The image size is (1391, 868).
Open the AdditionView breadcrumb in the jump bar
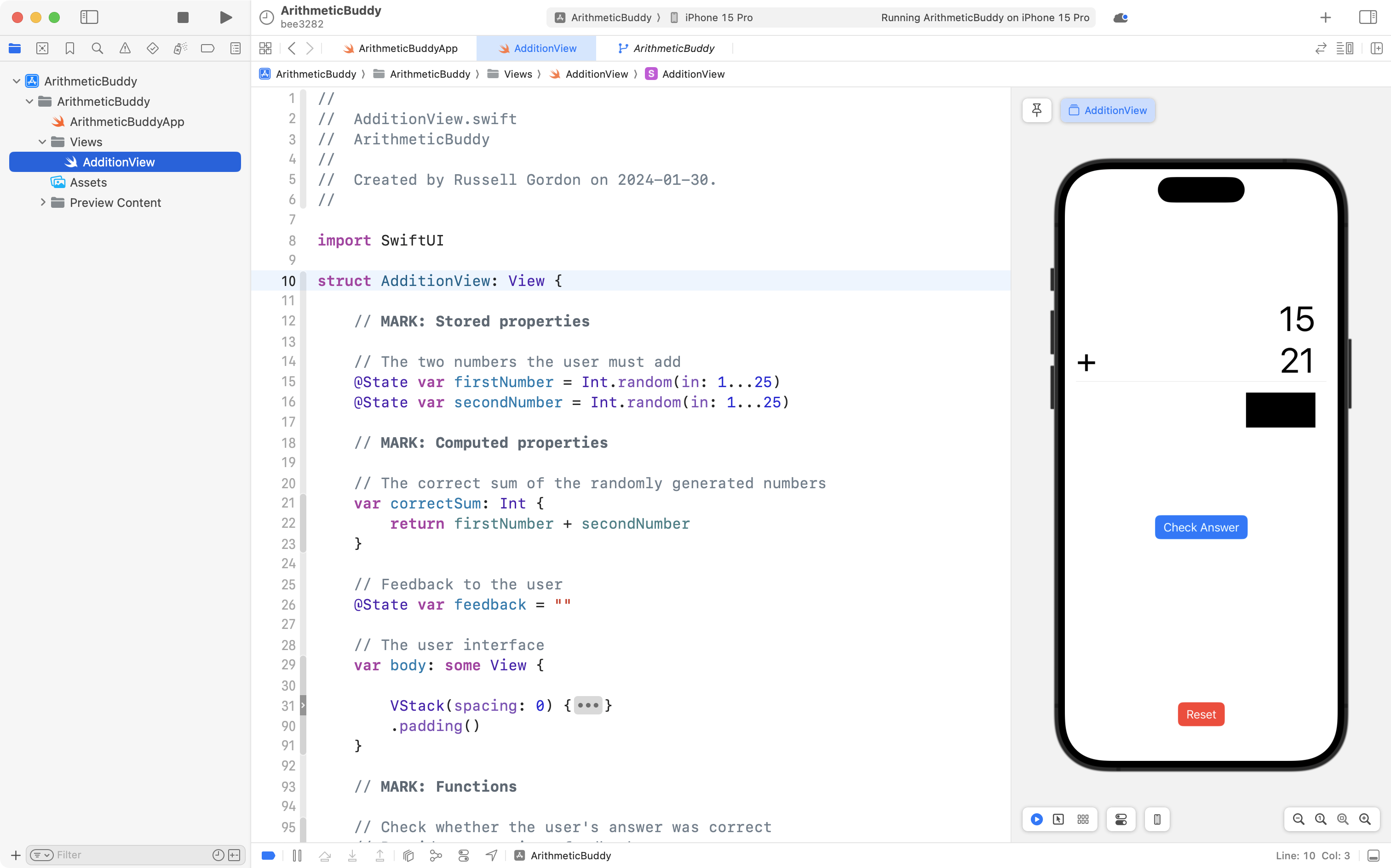tap(596, 74)
